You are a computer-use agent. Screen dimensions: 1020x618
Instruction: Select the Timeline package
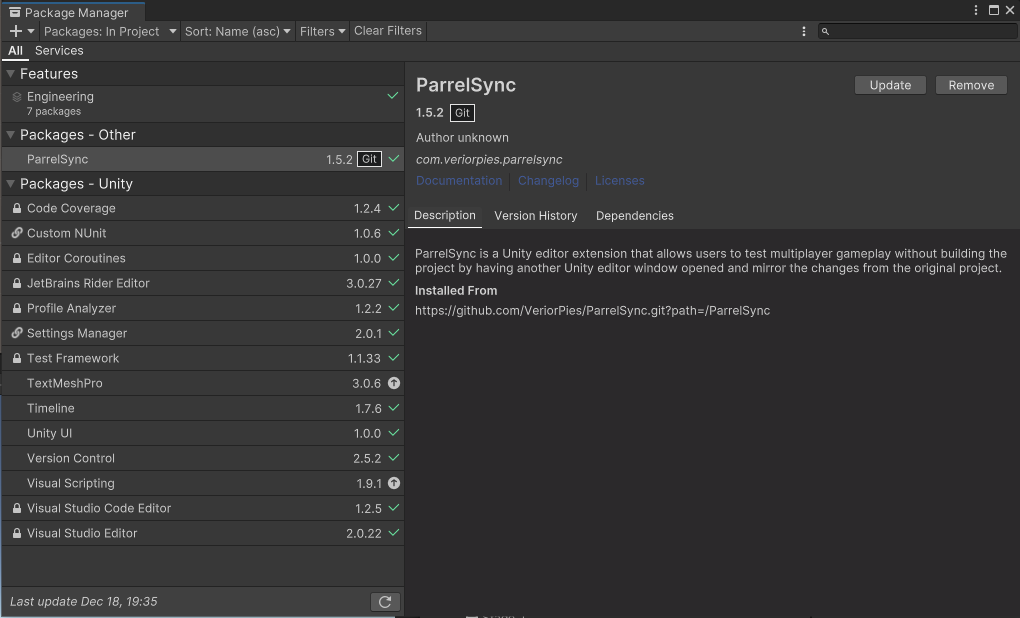(203, 408)
